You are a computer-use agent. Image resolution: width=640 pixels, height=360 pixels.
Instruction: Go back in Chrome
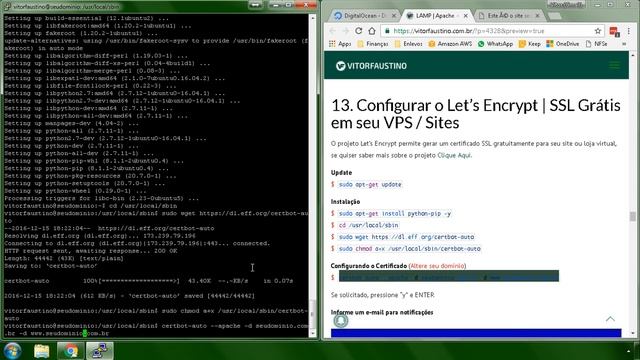point(332,31)
